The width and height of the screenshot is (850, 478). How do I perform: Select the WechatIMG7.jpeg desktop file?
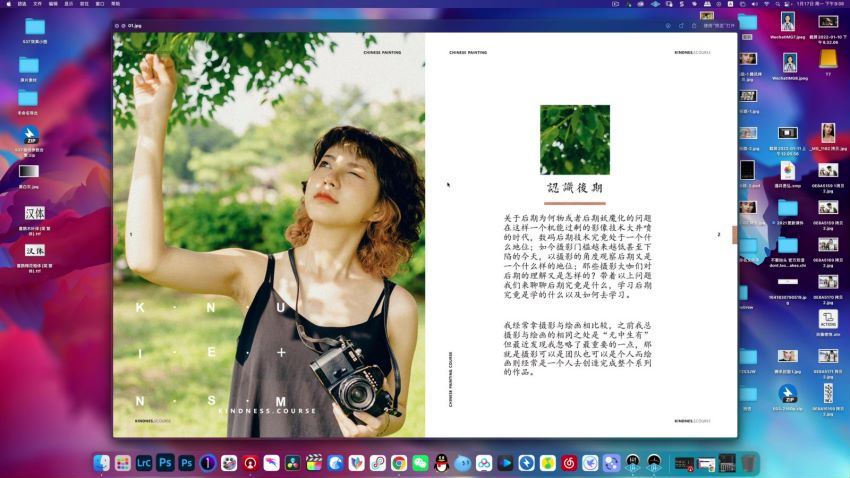tap(788, 22)
